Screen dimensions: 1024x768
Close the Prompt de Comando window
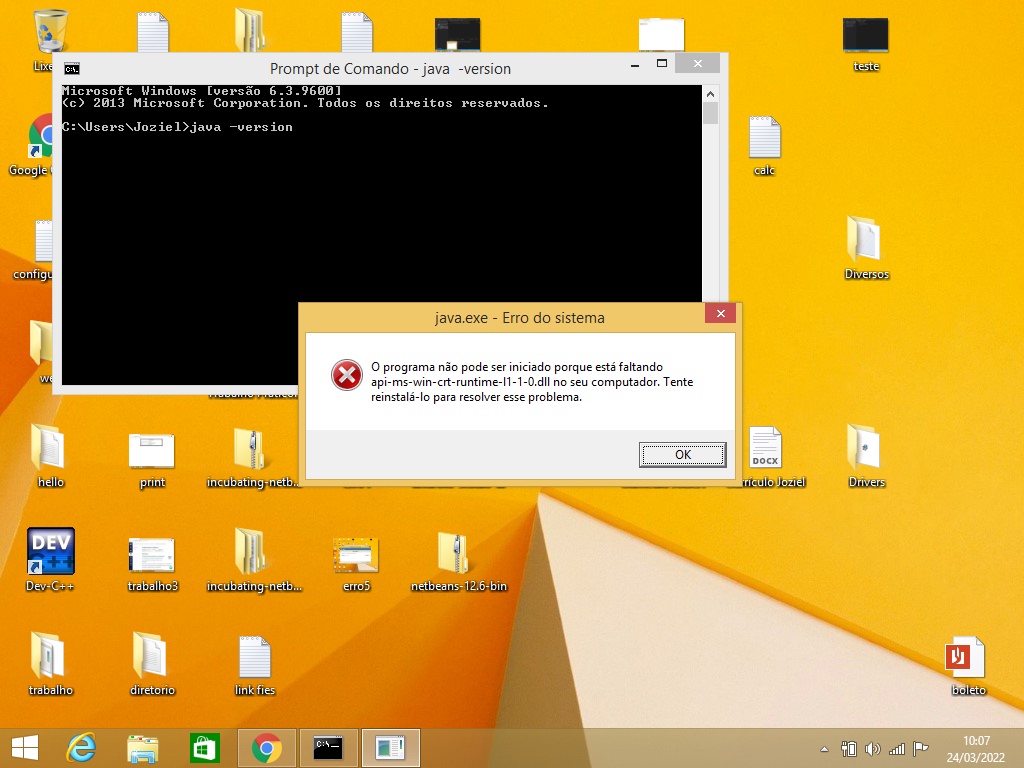(x=697, y=63)
